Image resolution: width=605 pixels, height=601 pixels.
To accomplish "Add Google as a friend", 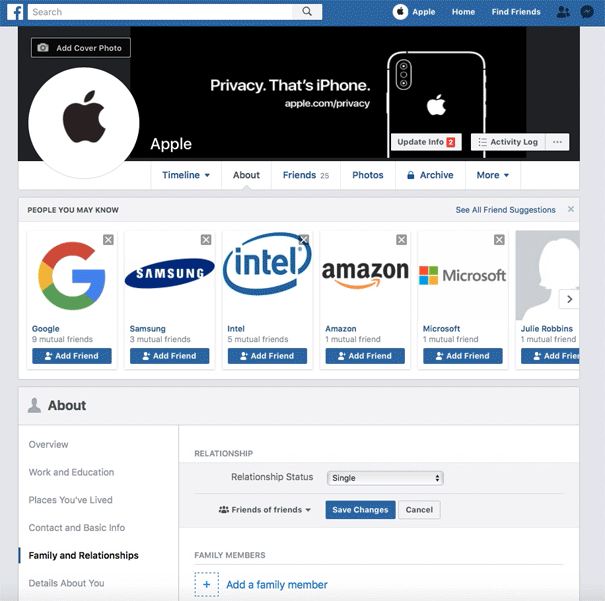I will [x=72, y=356].
